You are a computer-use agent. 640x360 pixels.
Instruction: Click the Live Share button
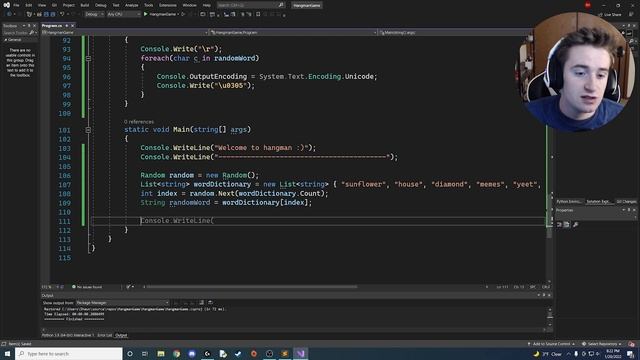pos(610,14)
